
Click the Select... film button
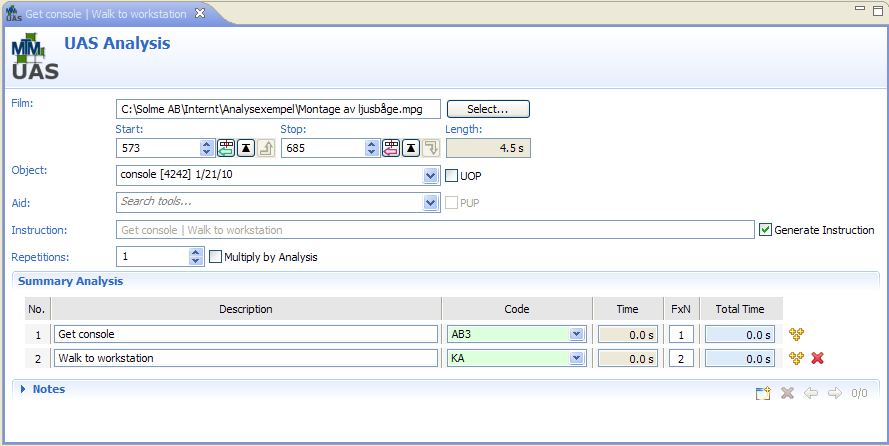(x=487, y=109)
